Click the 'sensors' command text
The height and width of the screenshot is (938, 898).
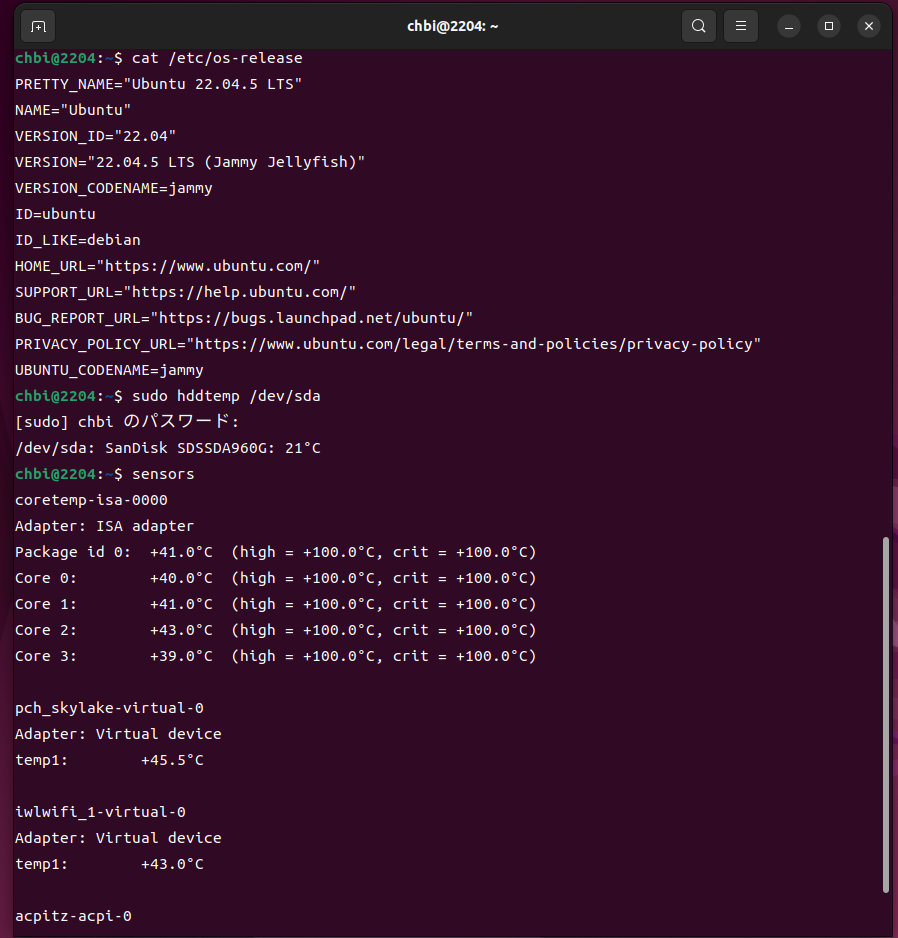tap(163, 474)
